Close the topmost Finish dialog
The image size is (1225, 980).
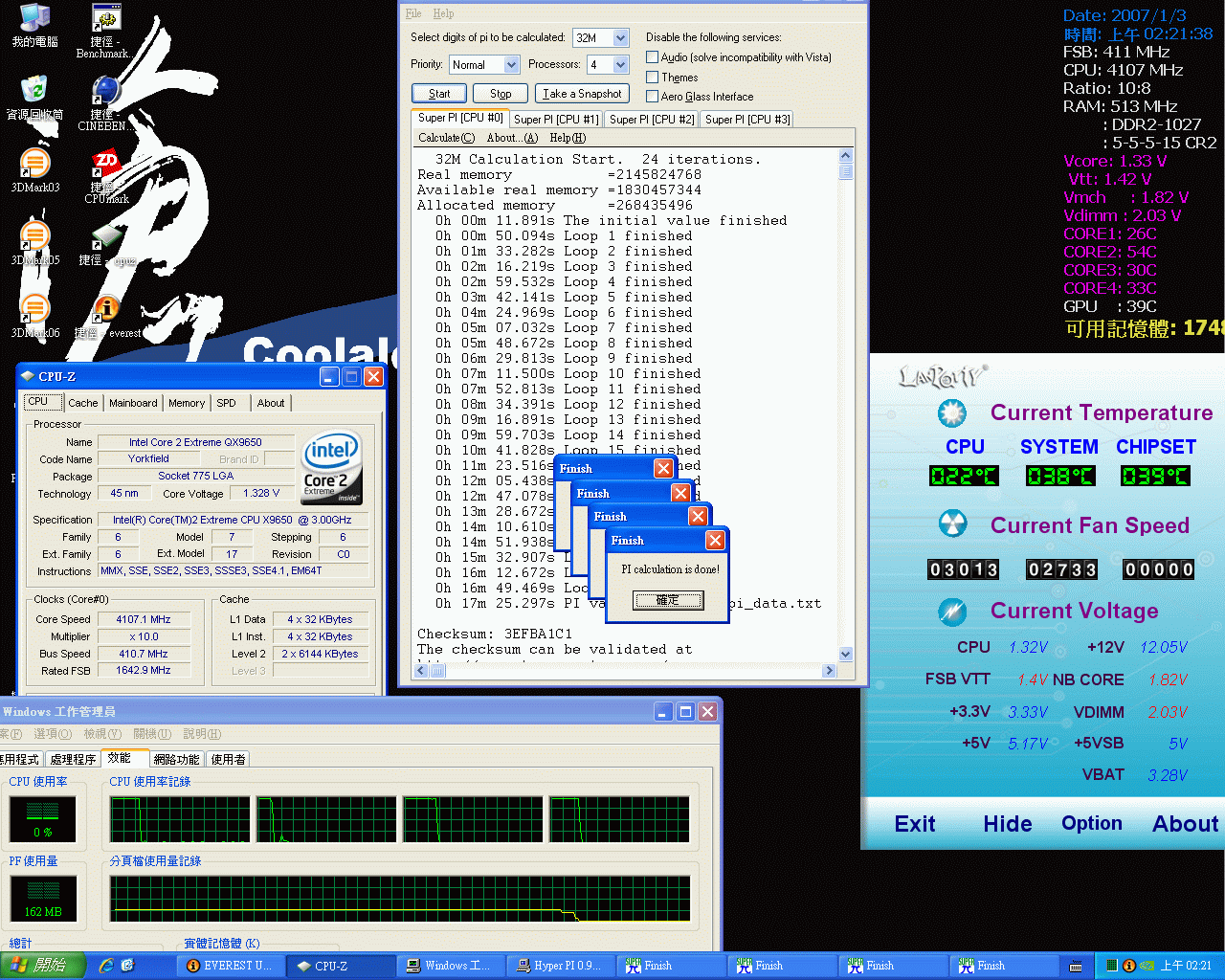point(715,541)
